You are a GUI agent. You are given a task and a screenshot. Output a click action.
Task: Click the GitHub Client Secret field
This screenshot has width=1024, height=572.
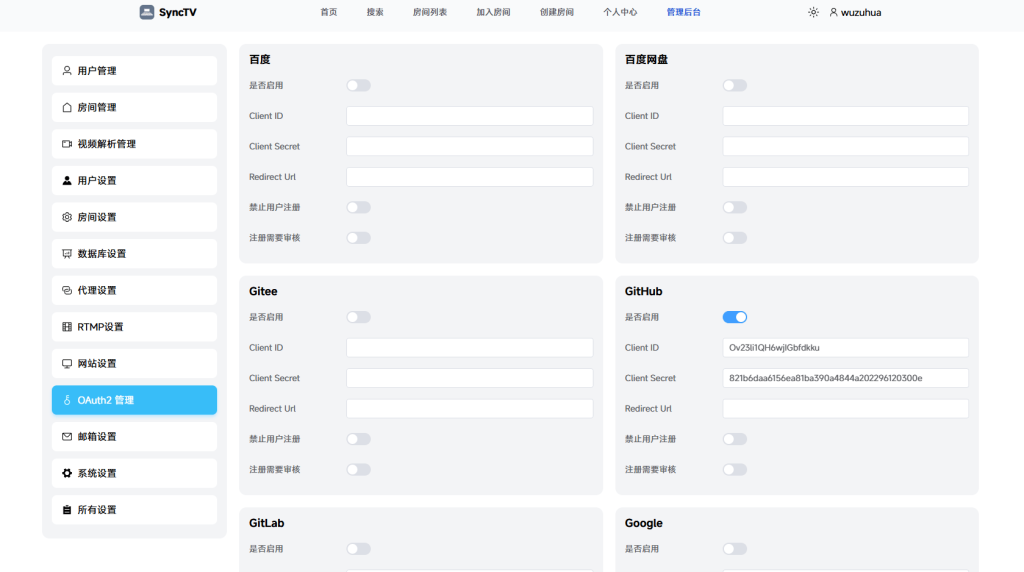click(846, 378)
